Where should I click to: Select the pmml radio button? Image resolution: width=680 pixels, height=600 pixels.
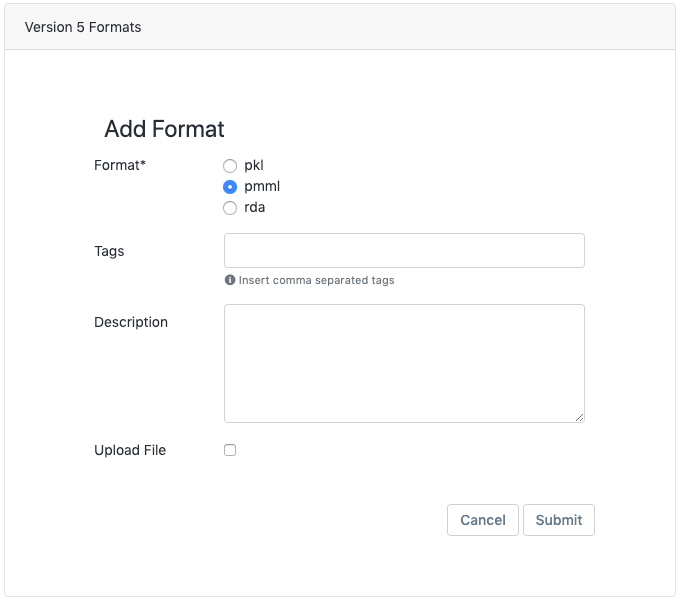click(230, 187)
